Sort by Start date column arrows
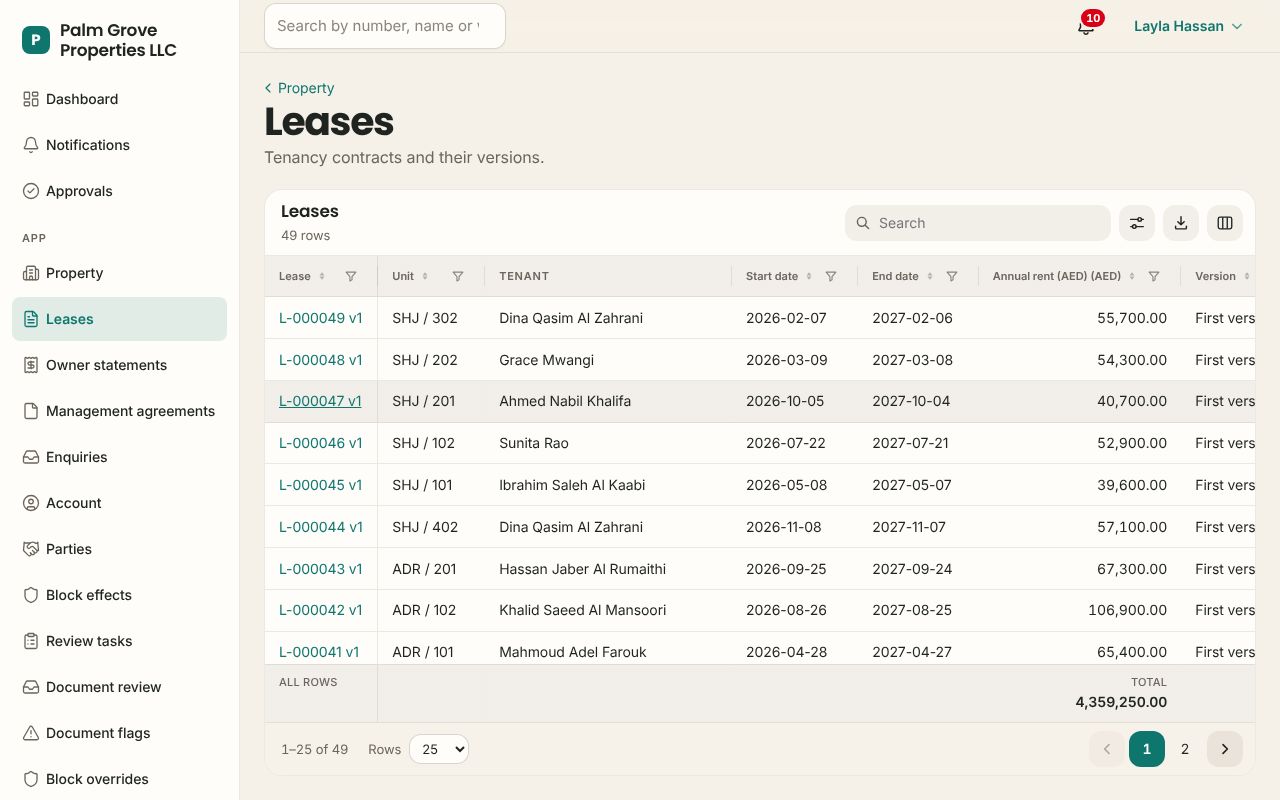 pos(809,276)
